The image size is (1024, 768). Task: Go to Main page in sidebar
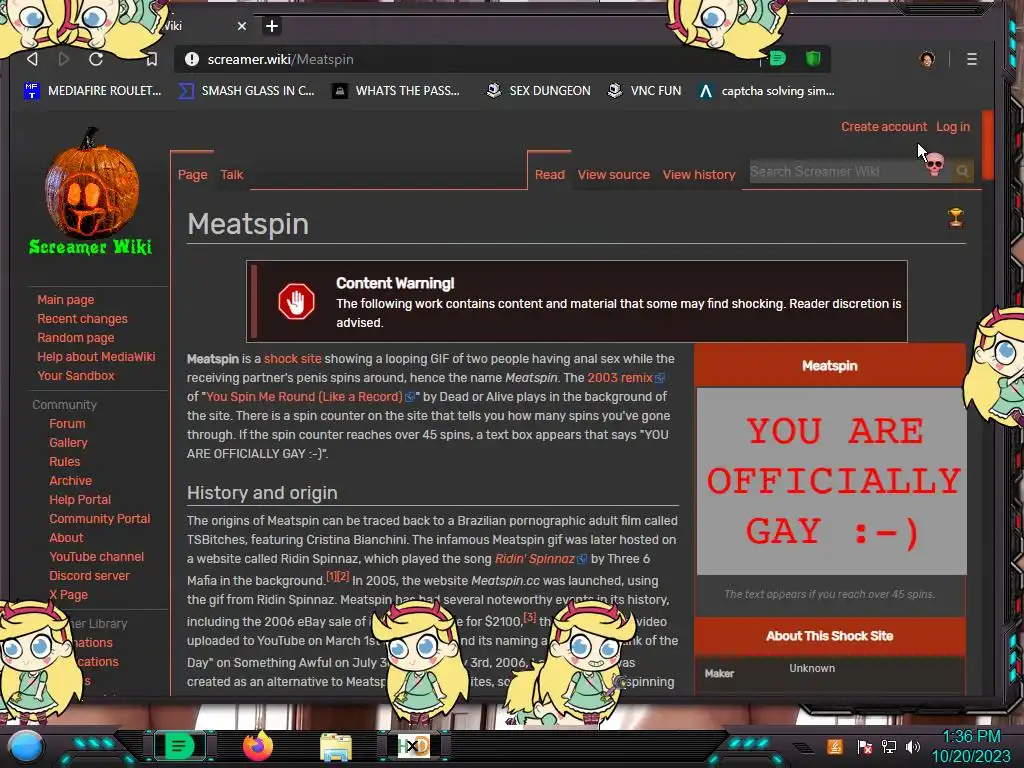[65, 300]
